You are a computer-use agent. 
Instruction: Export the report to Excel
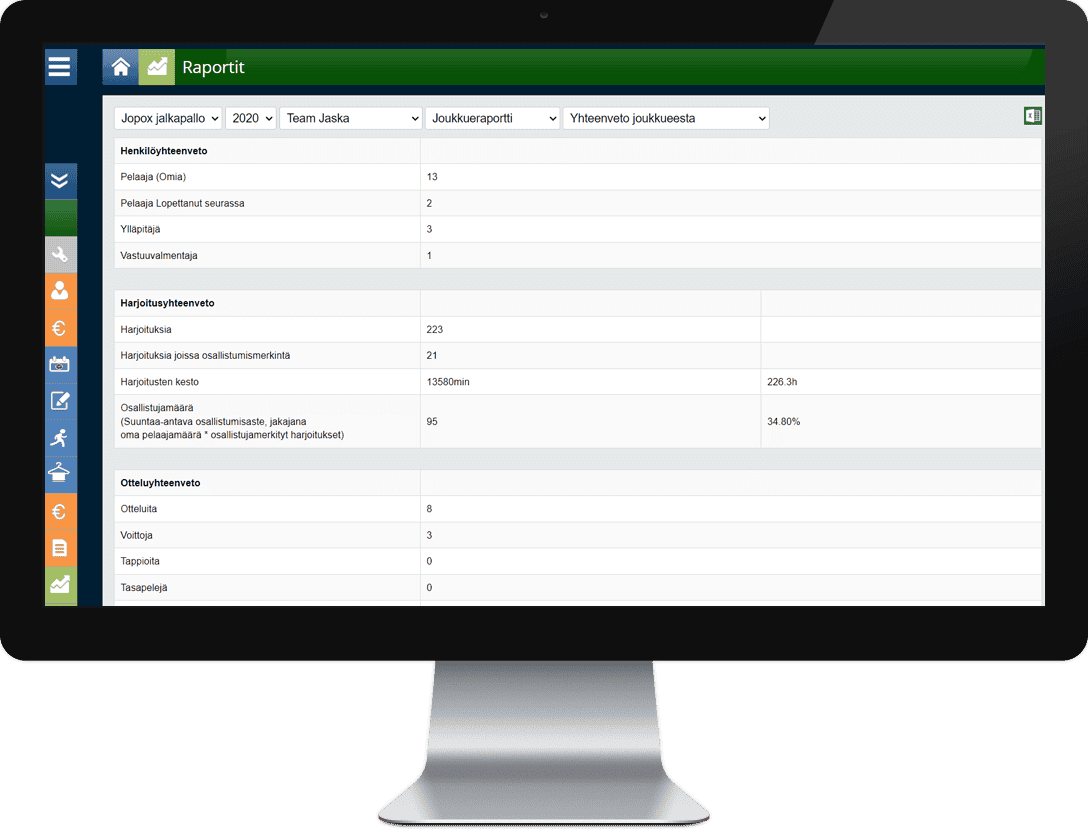click(x=1032, y=116)
